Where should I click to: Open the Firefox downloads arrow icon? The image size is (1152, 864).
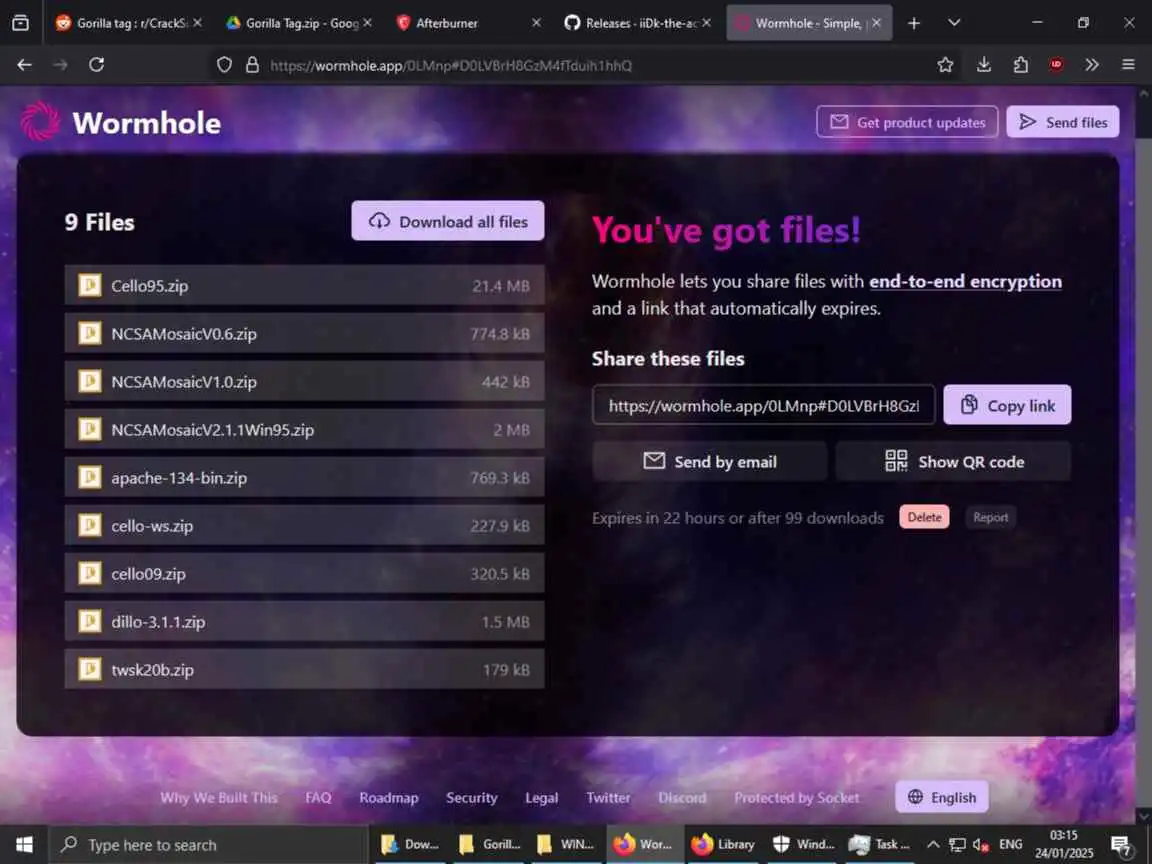[984, 65]
